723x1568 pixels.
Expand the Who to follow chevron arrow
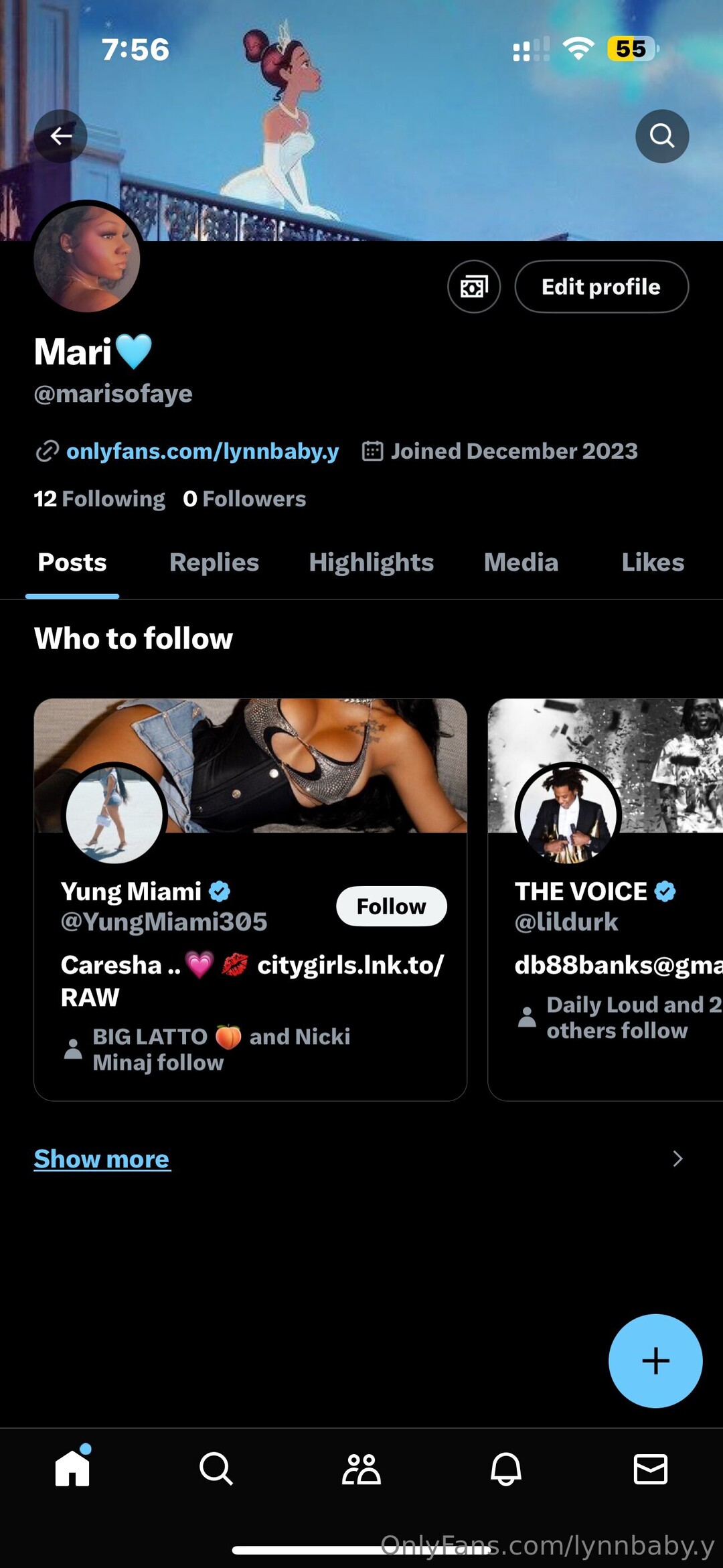click(x=677, y=1159)
